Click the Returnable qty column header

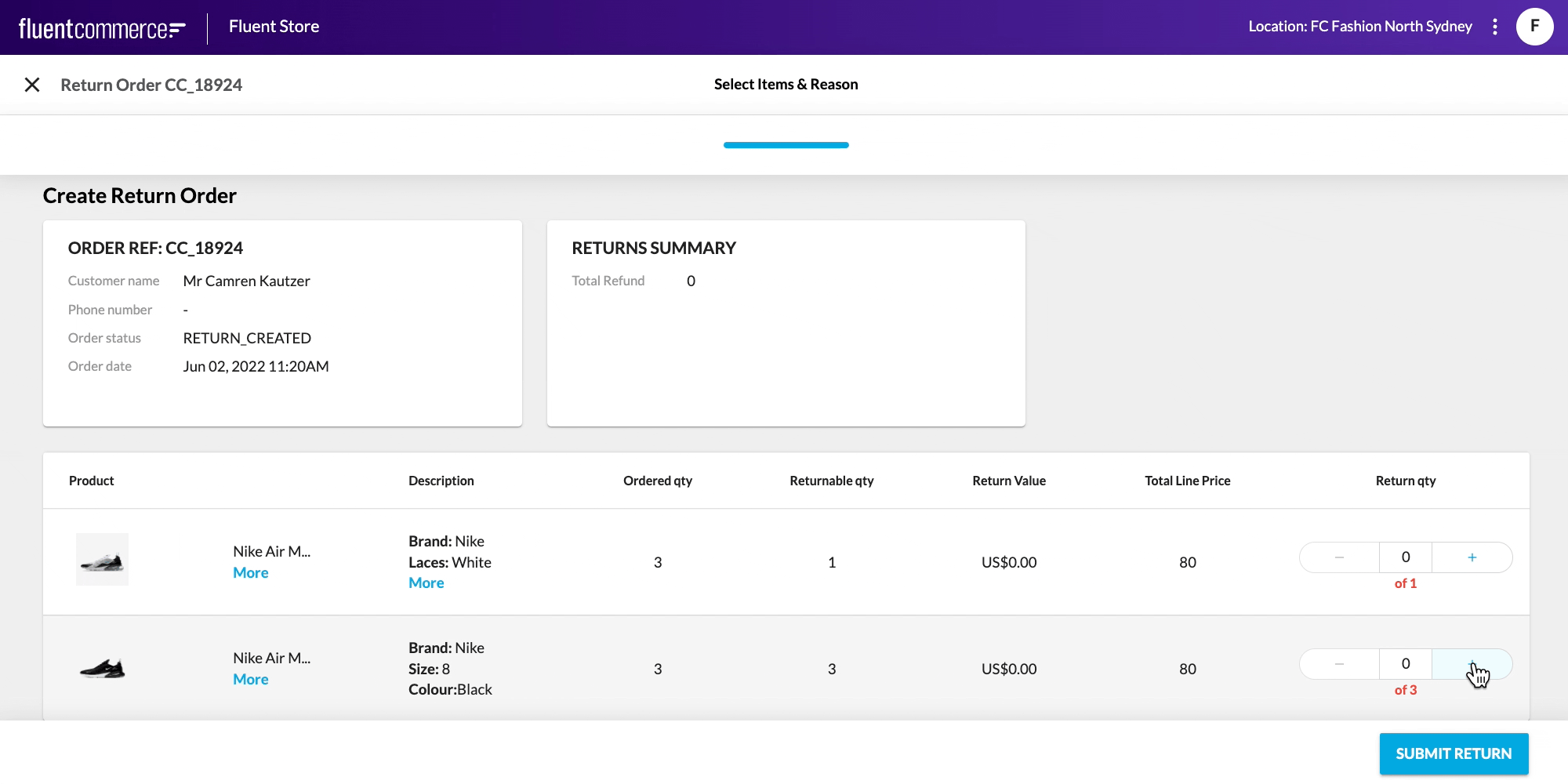832,480
